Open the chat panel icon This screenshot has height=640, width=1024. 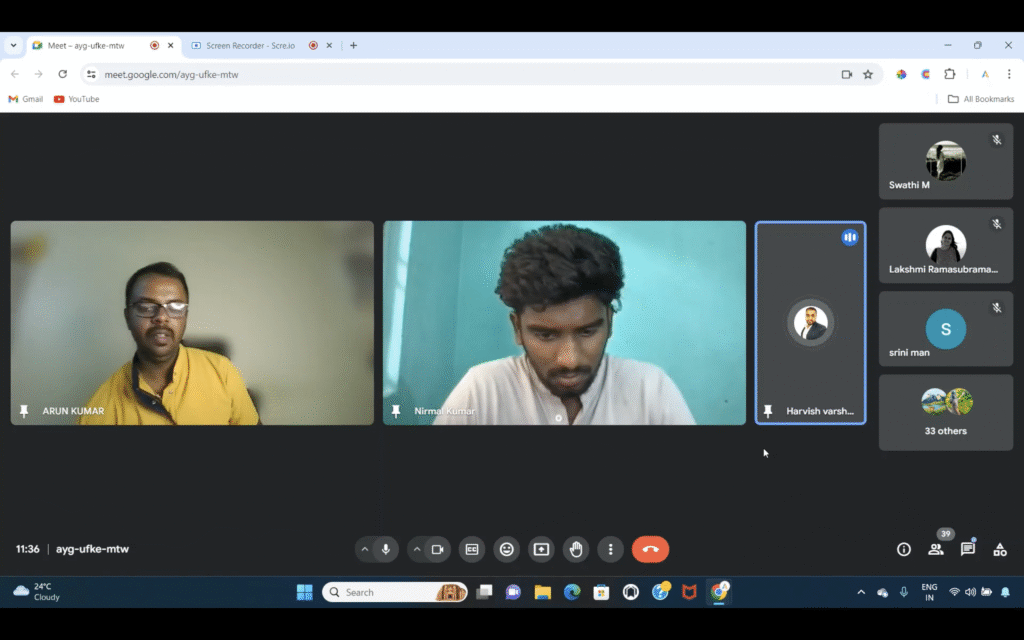(967, 549)
